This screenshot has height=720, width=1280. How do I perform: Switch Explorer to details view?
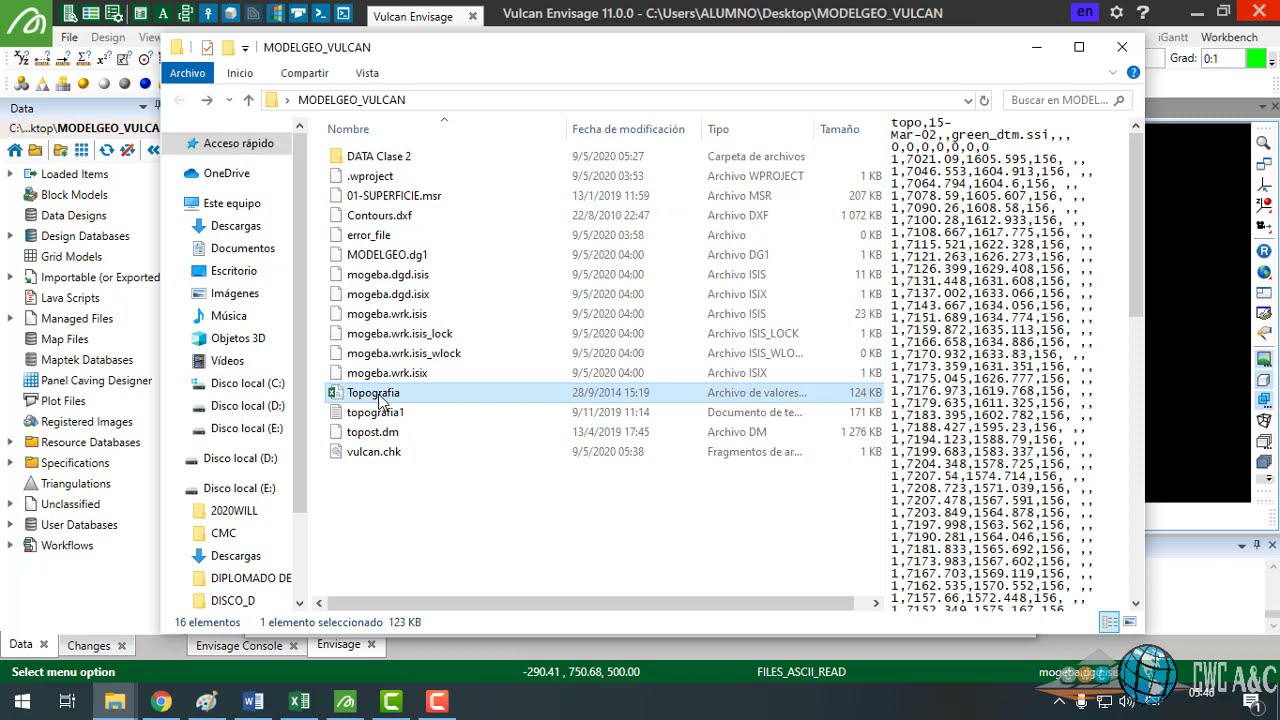pos(1109,622)
